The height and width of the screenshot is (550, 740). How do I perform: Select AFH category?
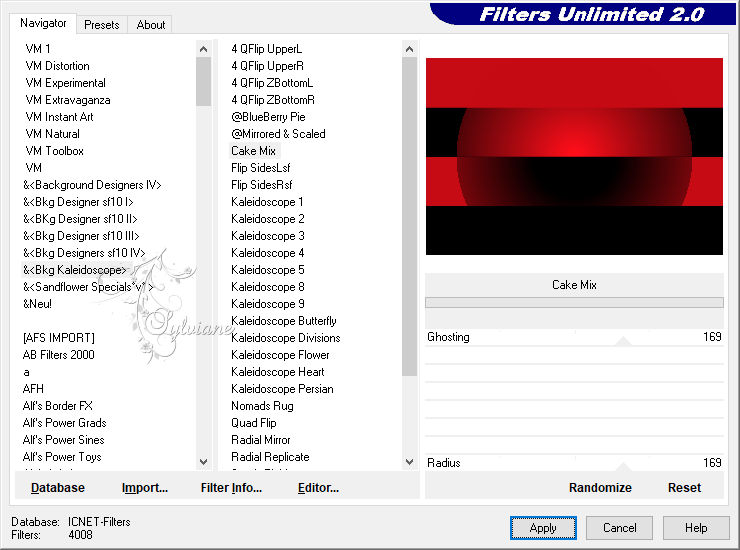coord(33,389)
